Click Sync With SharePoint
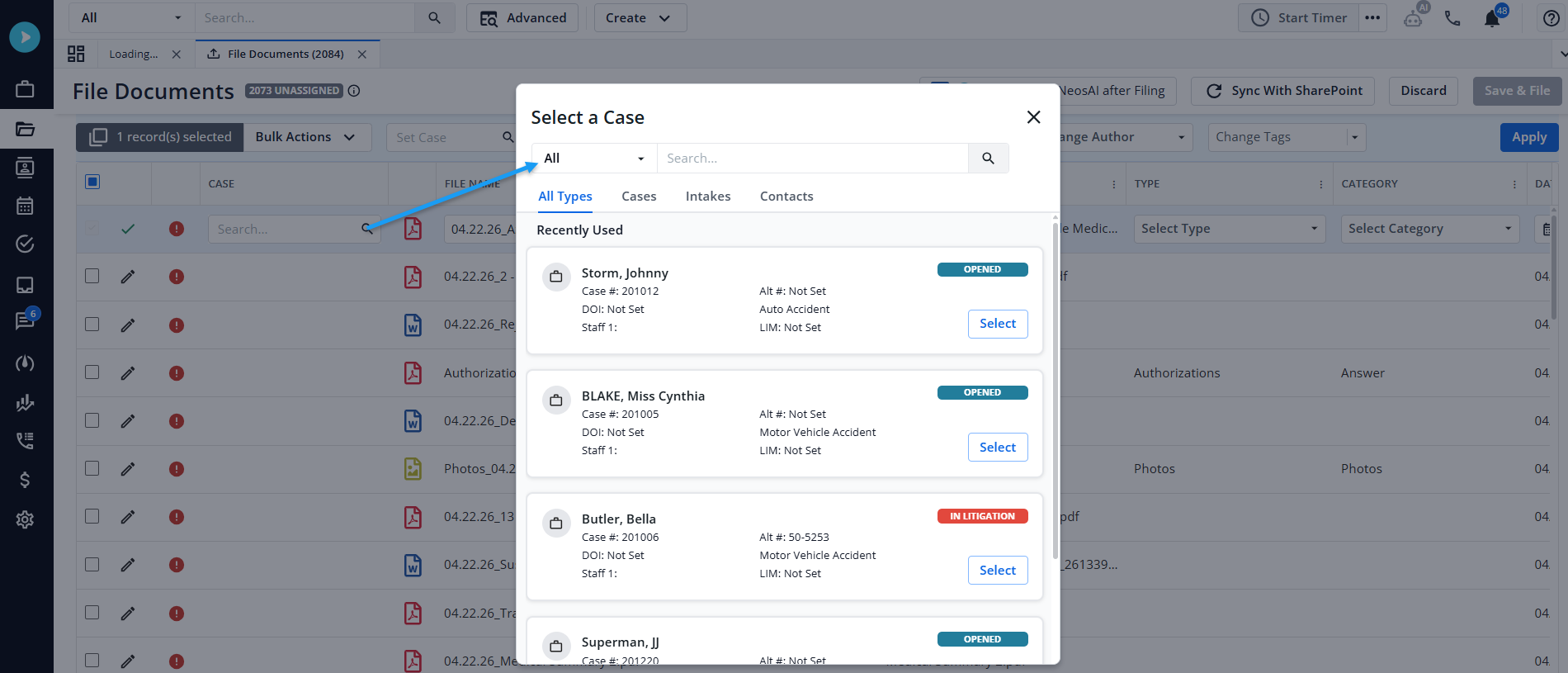The height and width of the screenshot is (673, 1568). [1282, 91]
